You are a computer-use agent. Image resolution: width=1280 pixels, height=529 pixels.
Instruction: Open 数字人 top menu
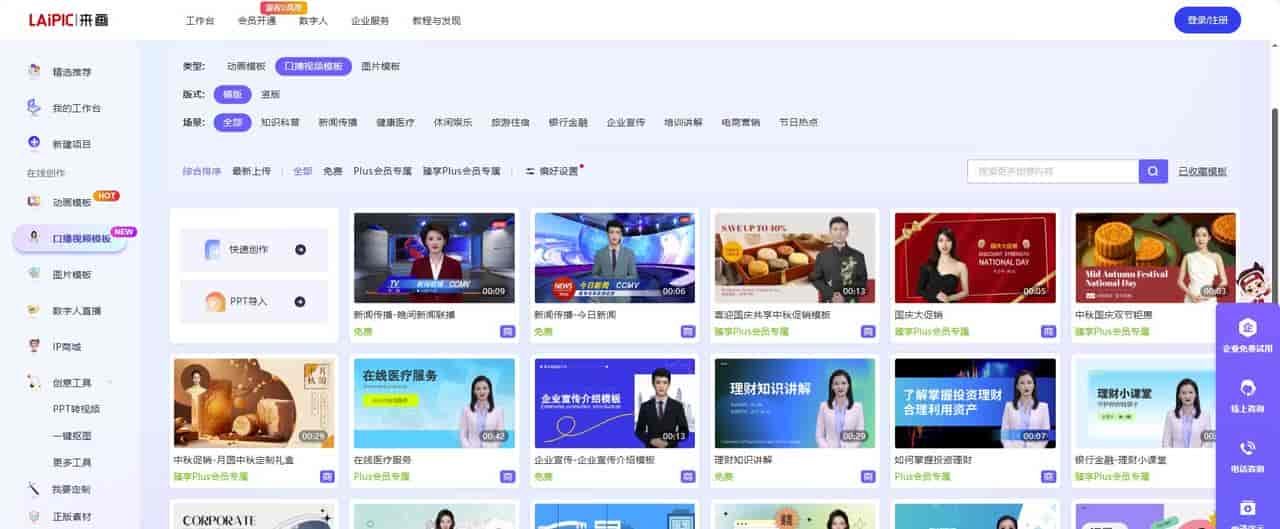[313, 20]
